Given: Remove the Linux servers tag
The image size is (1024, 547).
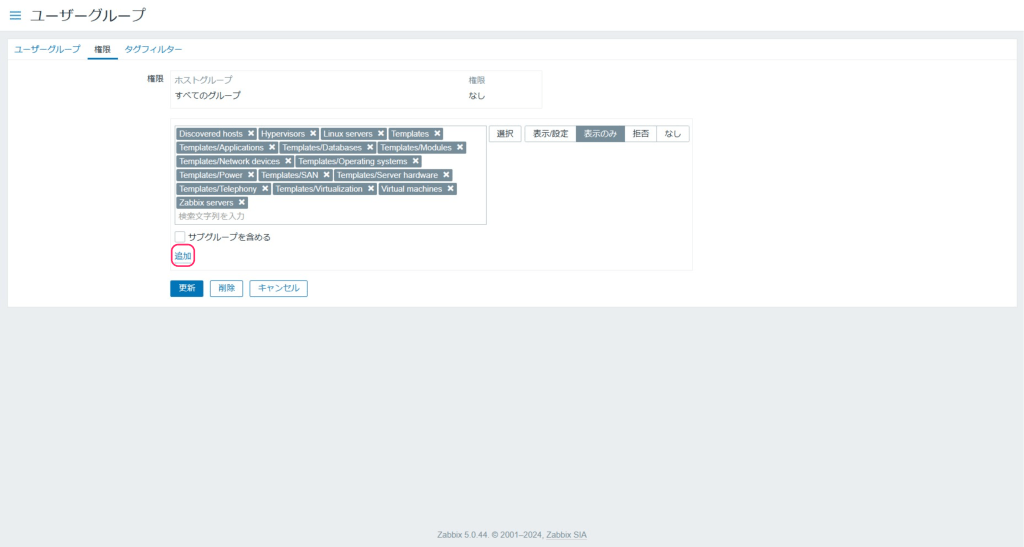Looking at the screenshot, I should [381, 134].
